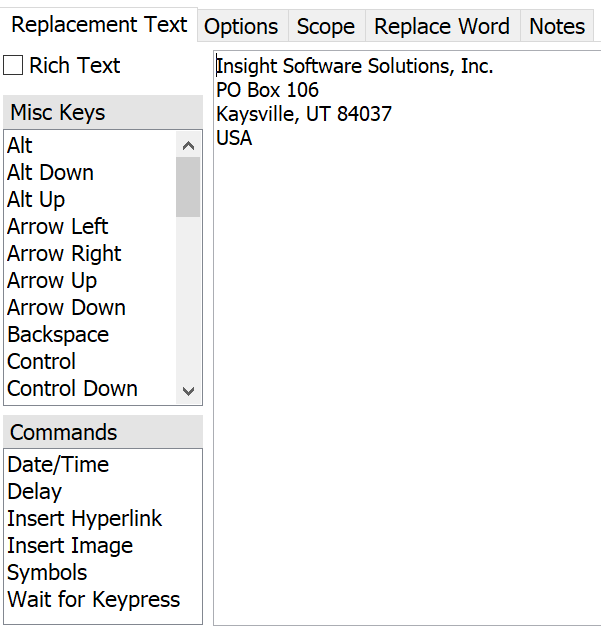
Task: Enable the Rich Text checkbox
Action: [13, 66]
